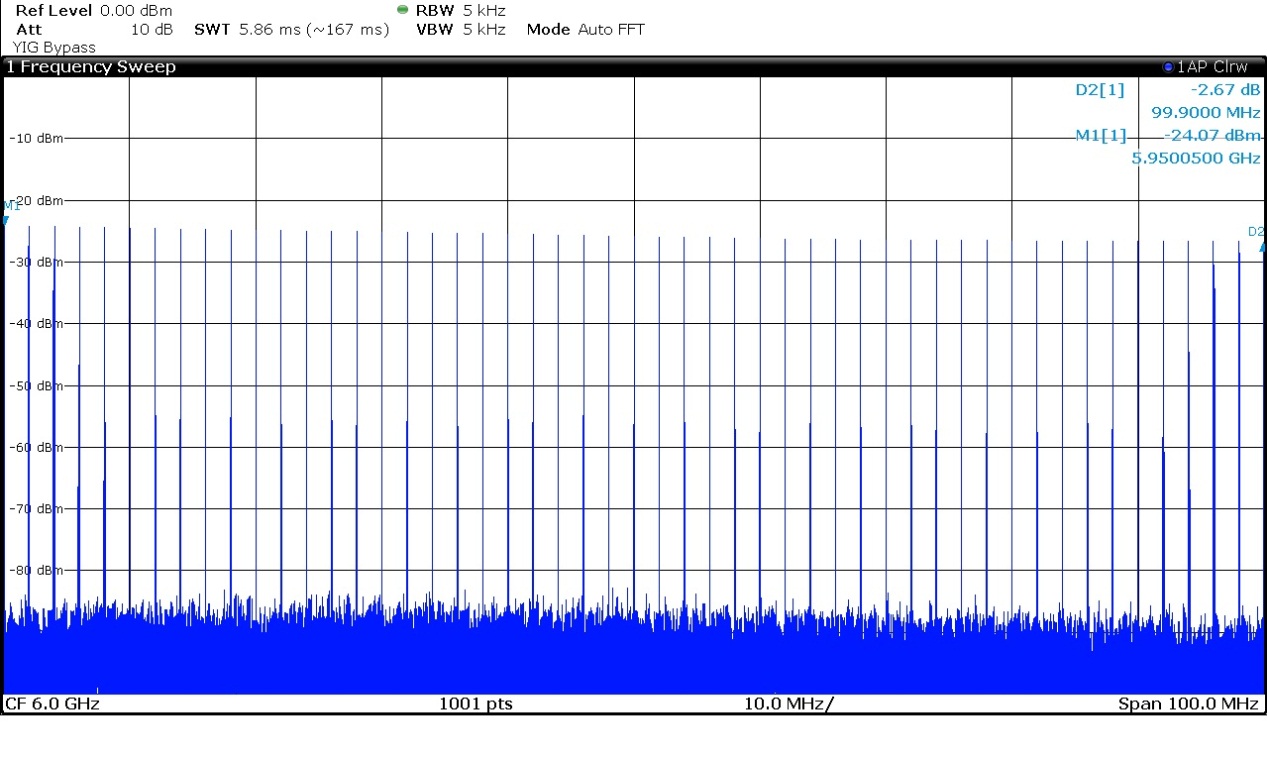
Task: Click the Span 100.0 MHz label
Action: [x=1187, y=704]
